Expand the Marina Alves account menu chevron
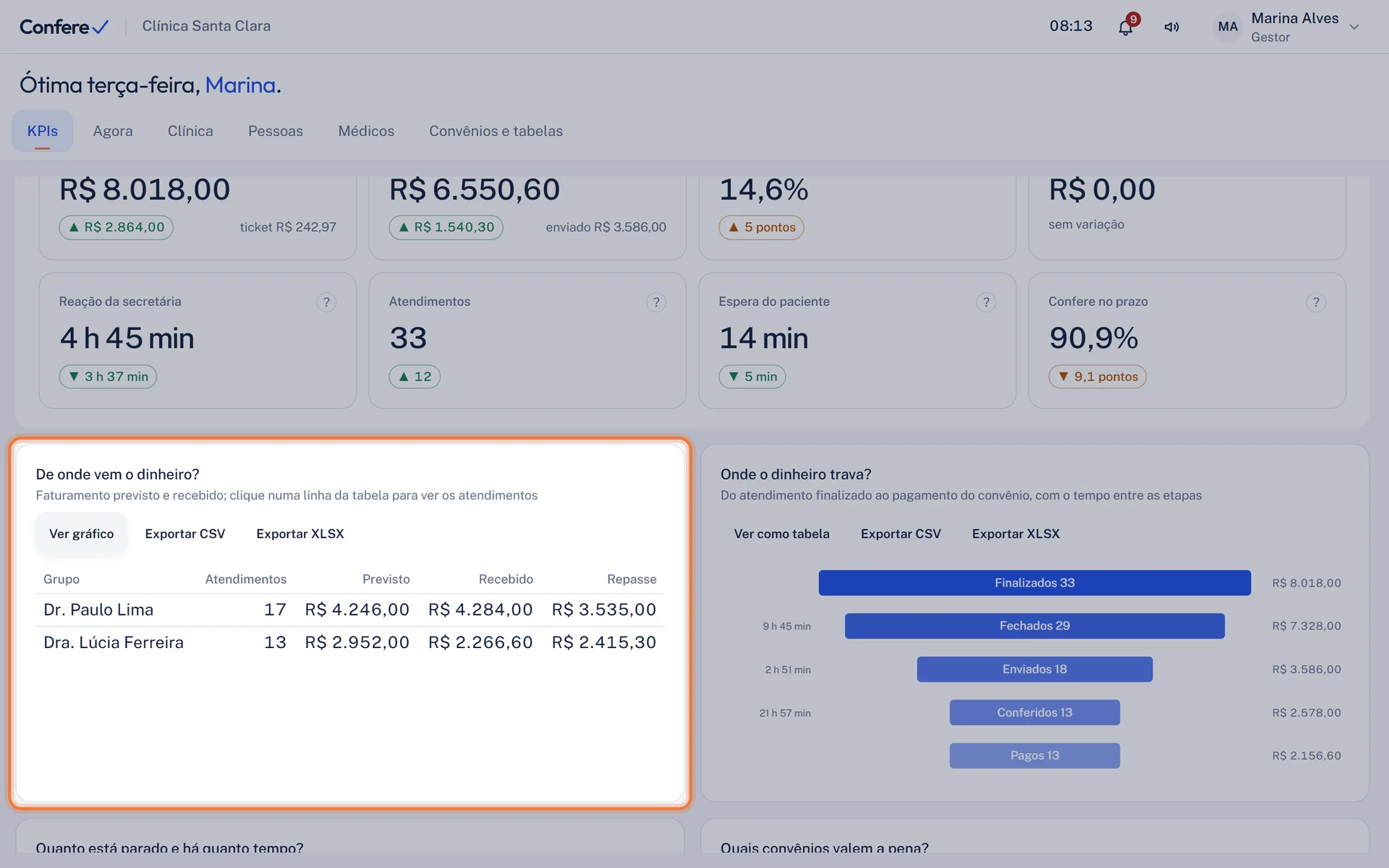The height and width of the screenshot is (868, 1389). tap(1354, 27)
